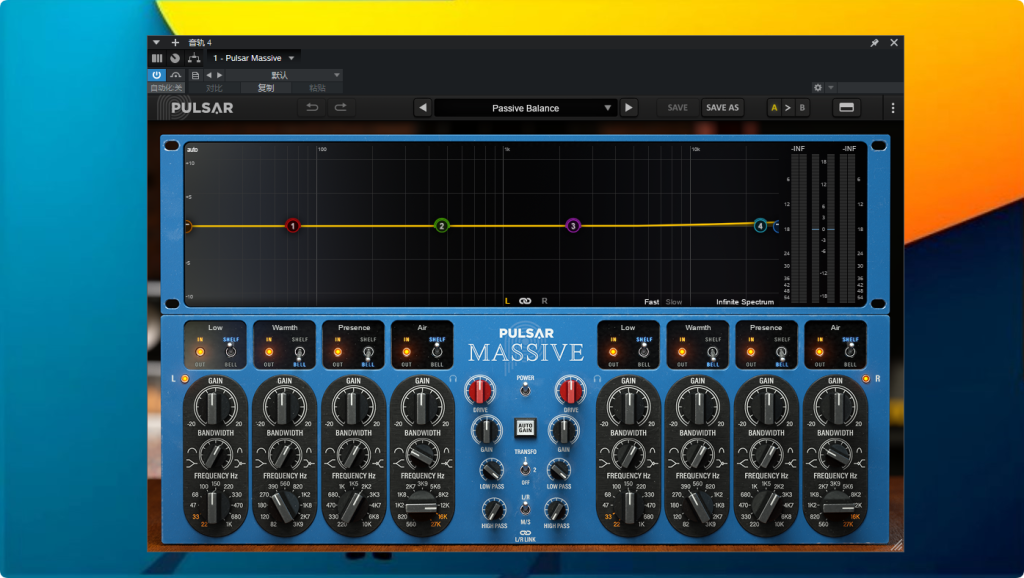
Task: Toggle left Low band IN/OUT button
Action: point(200,352)
